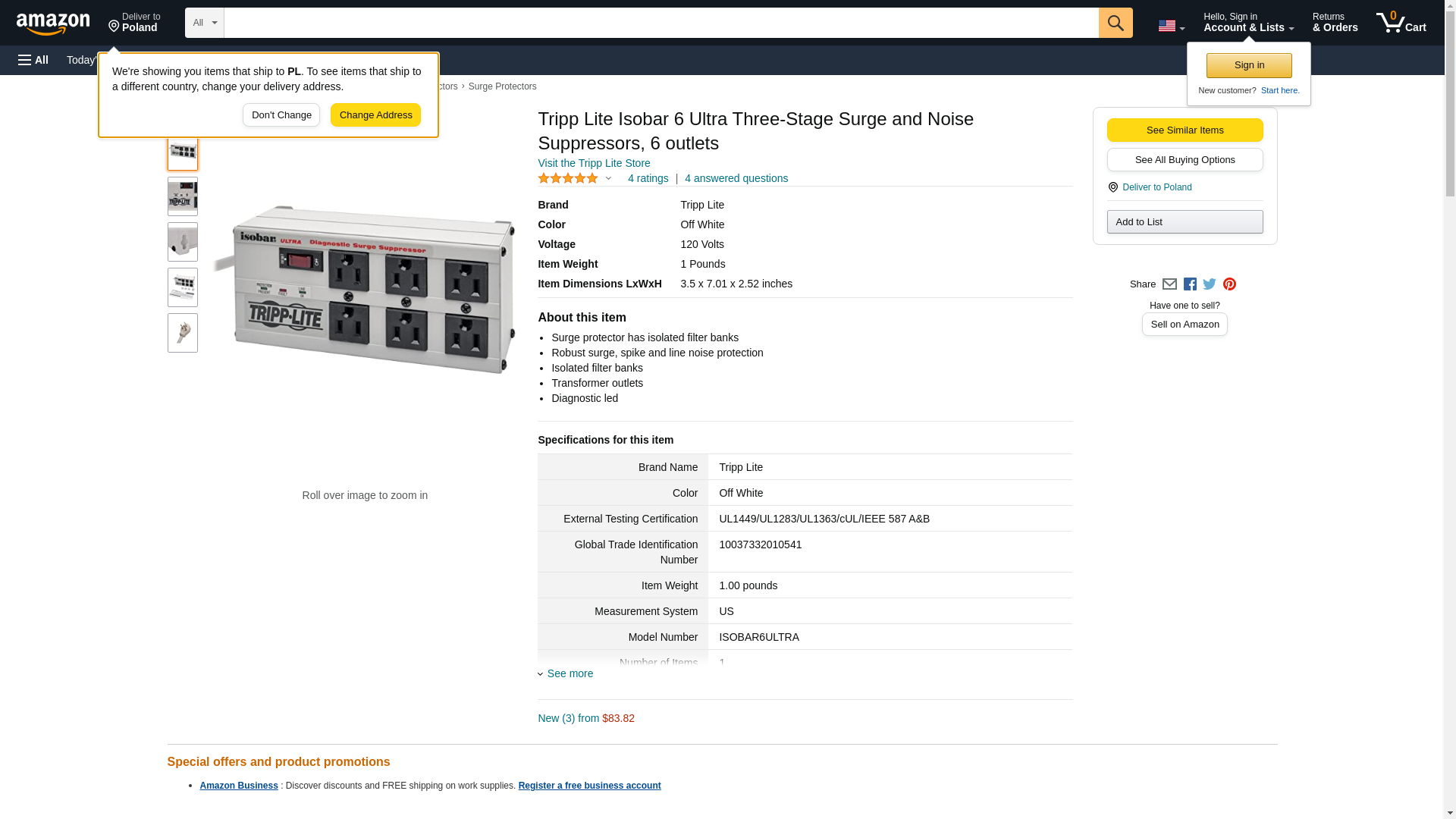The width and height of the screenshot is (1456, 819).
Task: Click the Amazon logo
Action: pyautogui.click(x=53, y=24)
